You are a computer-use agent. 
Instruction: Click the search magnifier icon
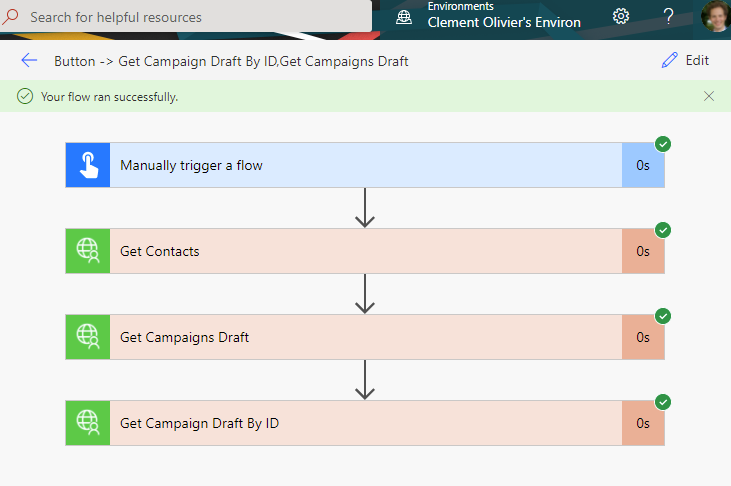pos(10,17)
